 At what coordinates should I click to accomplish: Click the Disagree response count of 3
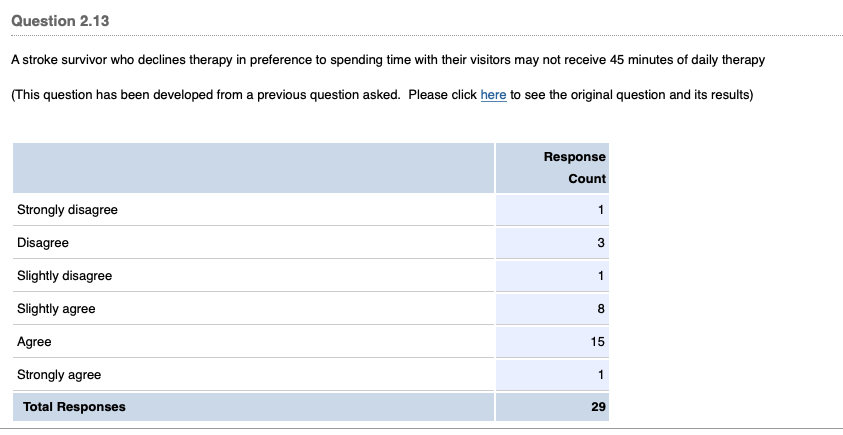[601, 243]
